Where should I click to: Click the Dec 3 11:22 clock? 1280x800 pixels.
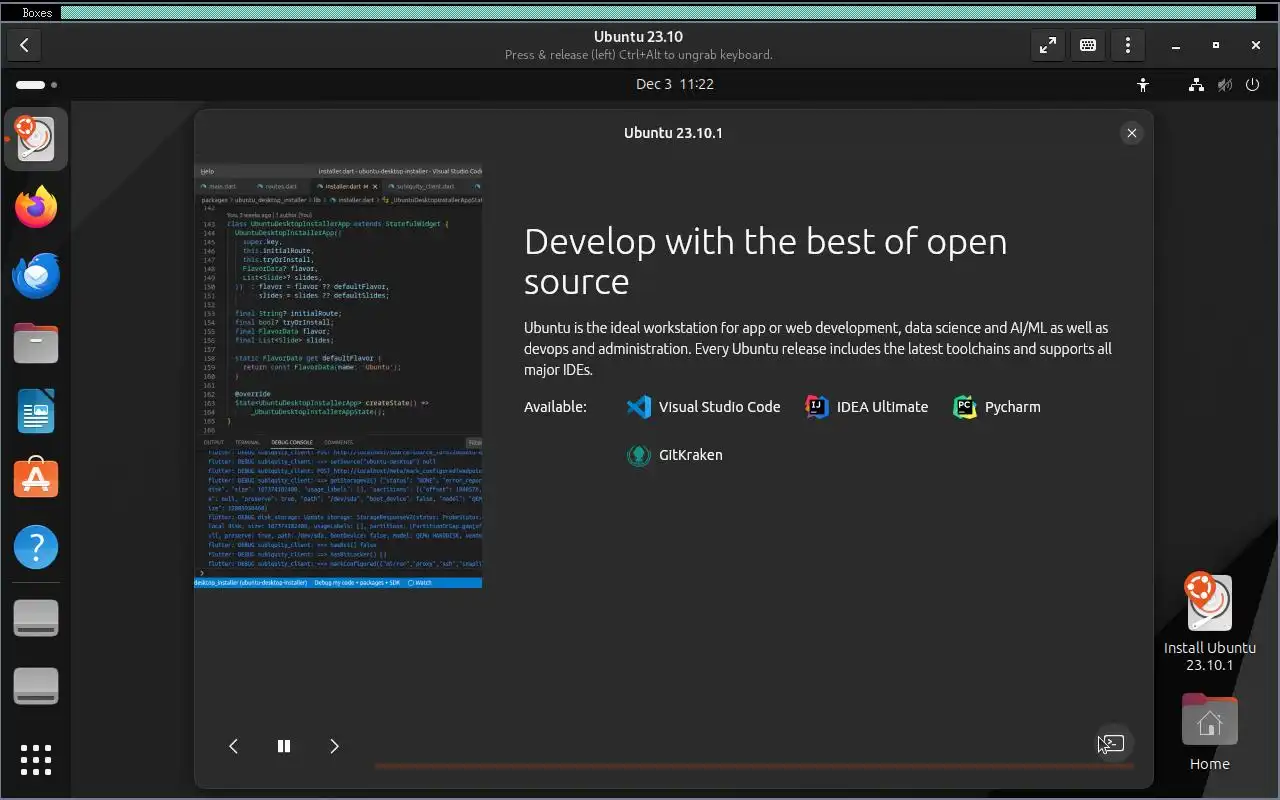(x=675, y=84)
